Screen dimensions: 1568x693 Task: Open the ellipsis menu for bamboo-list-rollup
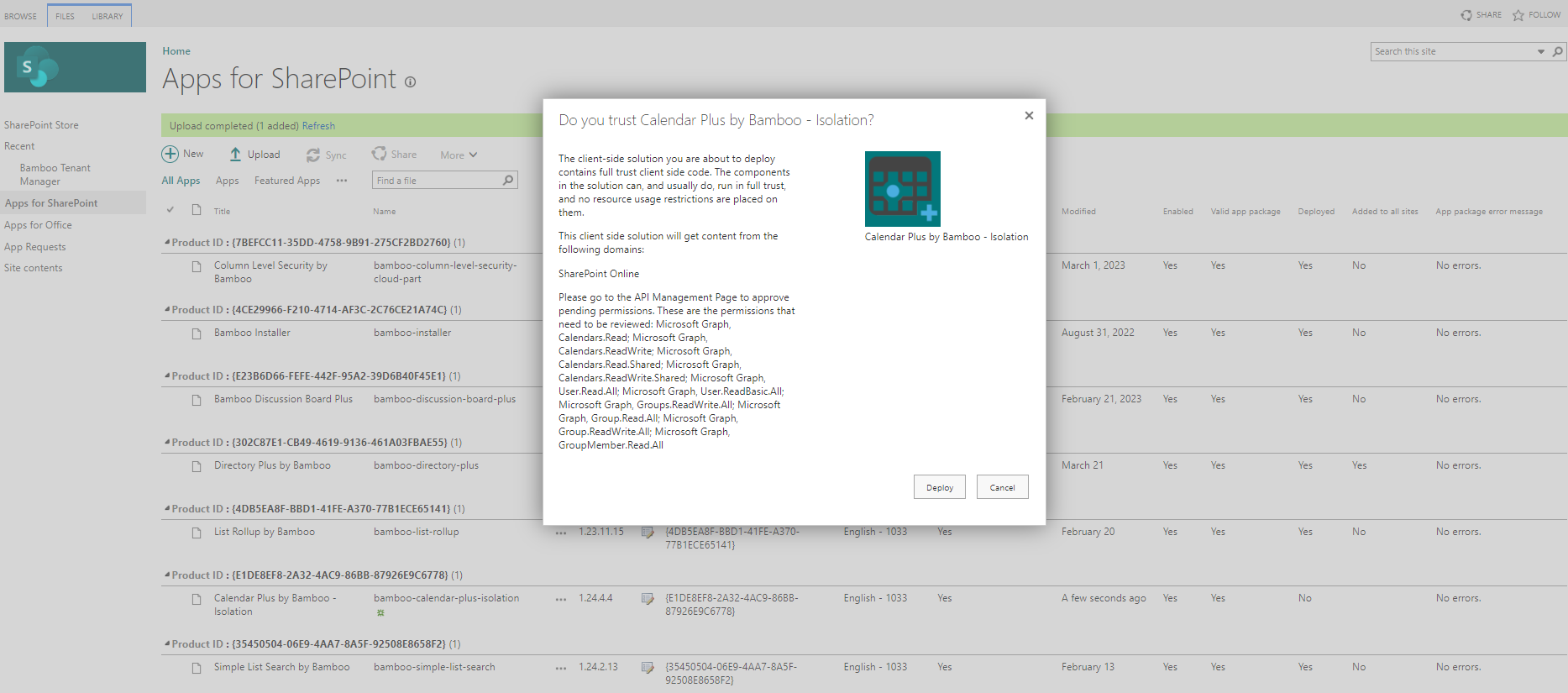561,533
